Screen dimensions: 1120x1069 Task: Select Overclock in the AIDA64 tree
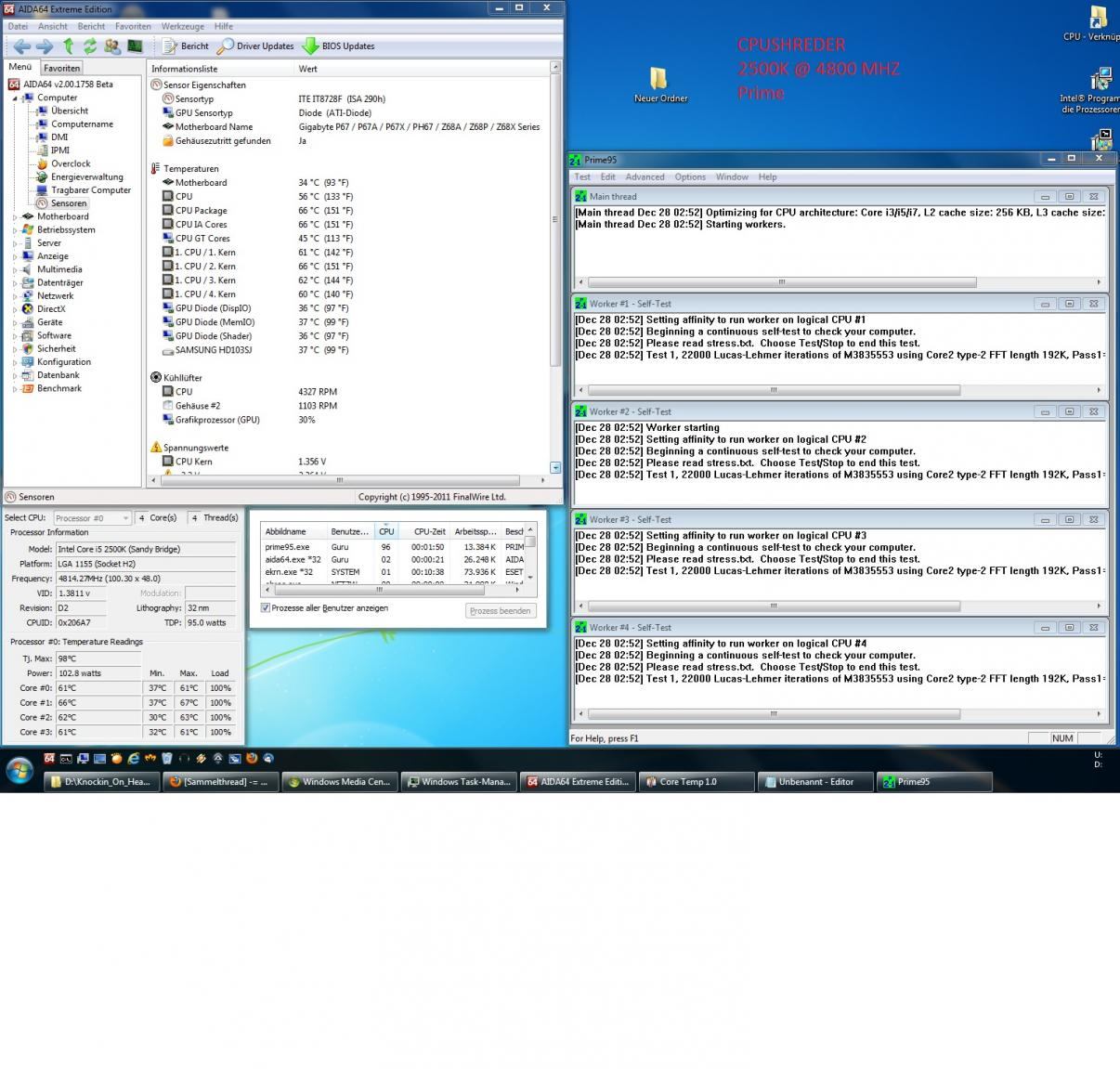65,163
